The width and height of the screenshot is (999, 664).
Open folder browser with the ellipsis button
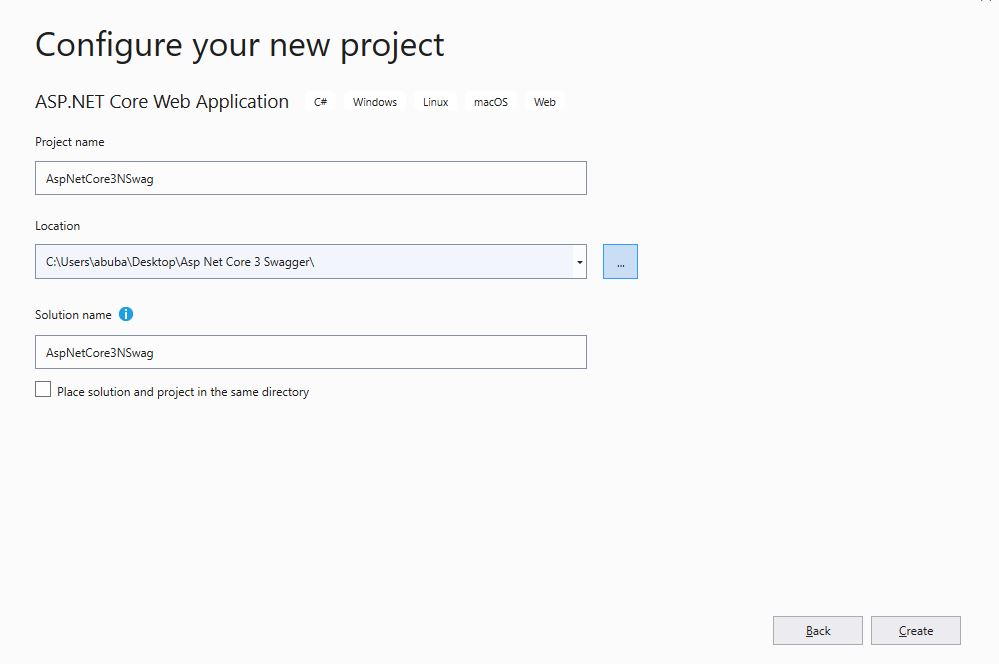click(x=620, y=261)
